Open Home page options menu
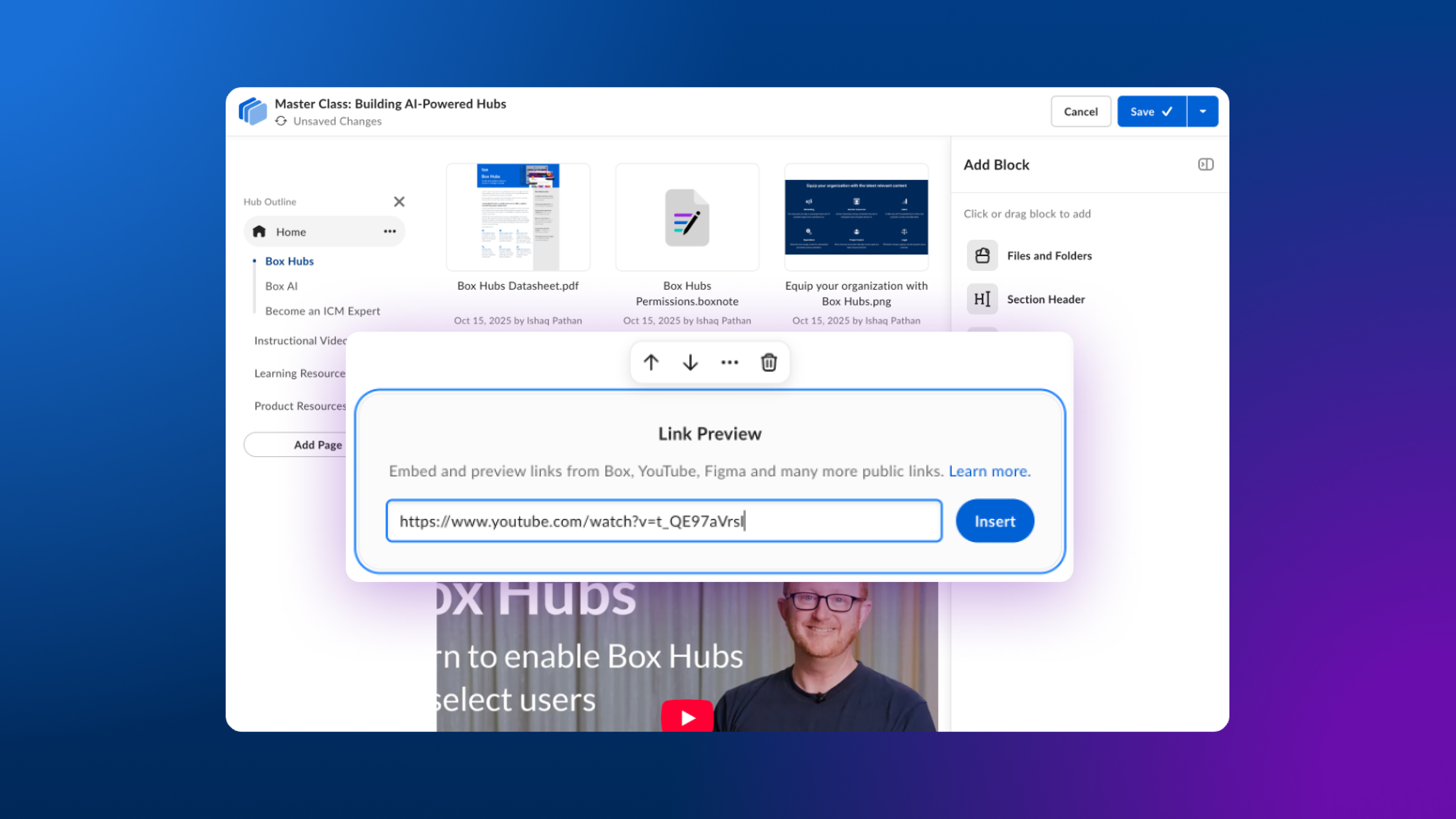1456x819 pixels. 389,231
